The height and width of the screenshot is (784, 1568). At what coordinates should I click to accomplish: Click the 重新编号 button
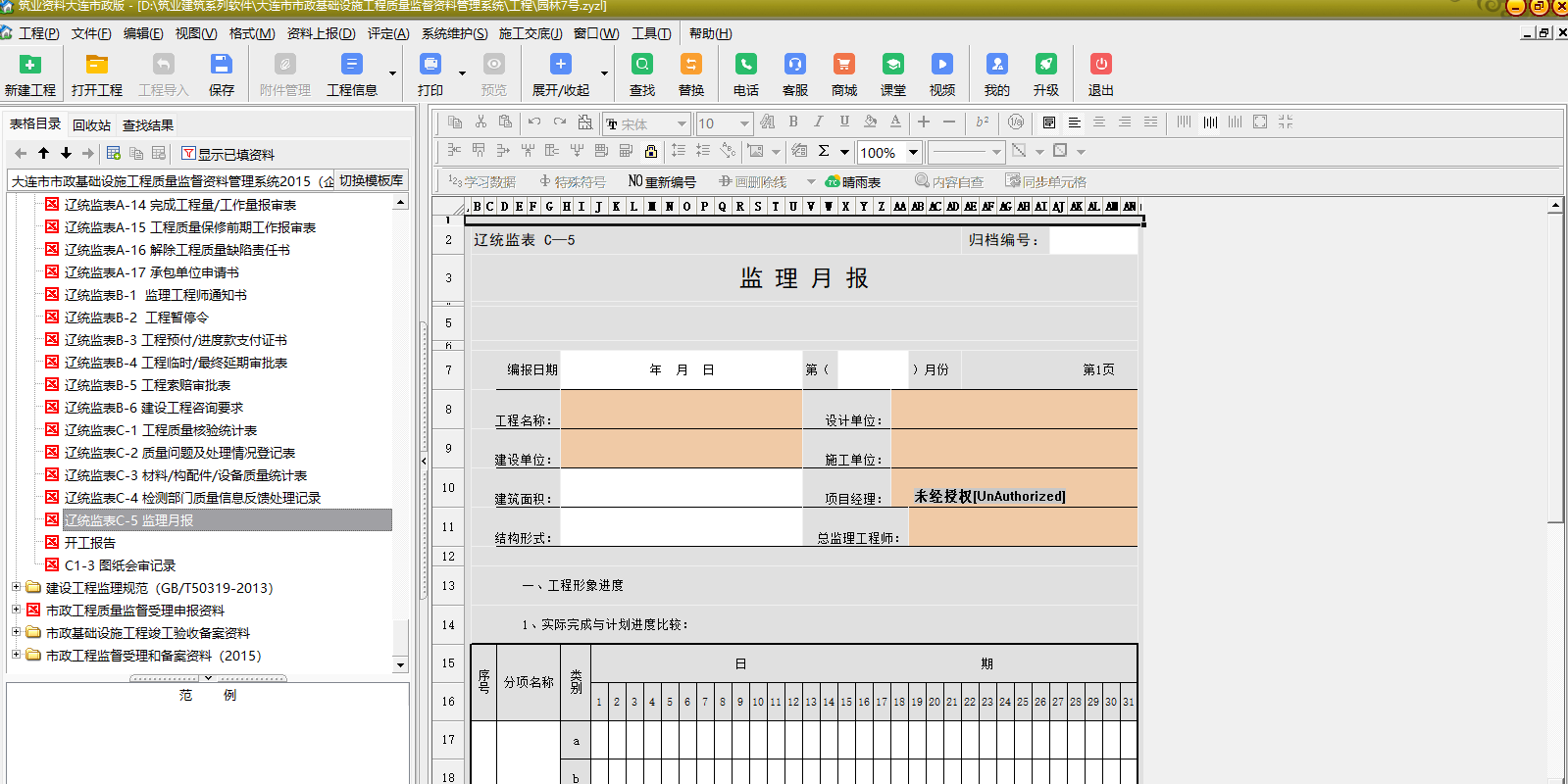(x=662, y=181)
